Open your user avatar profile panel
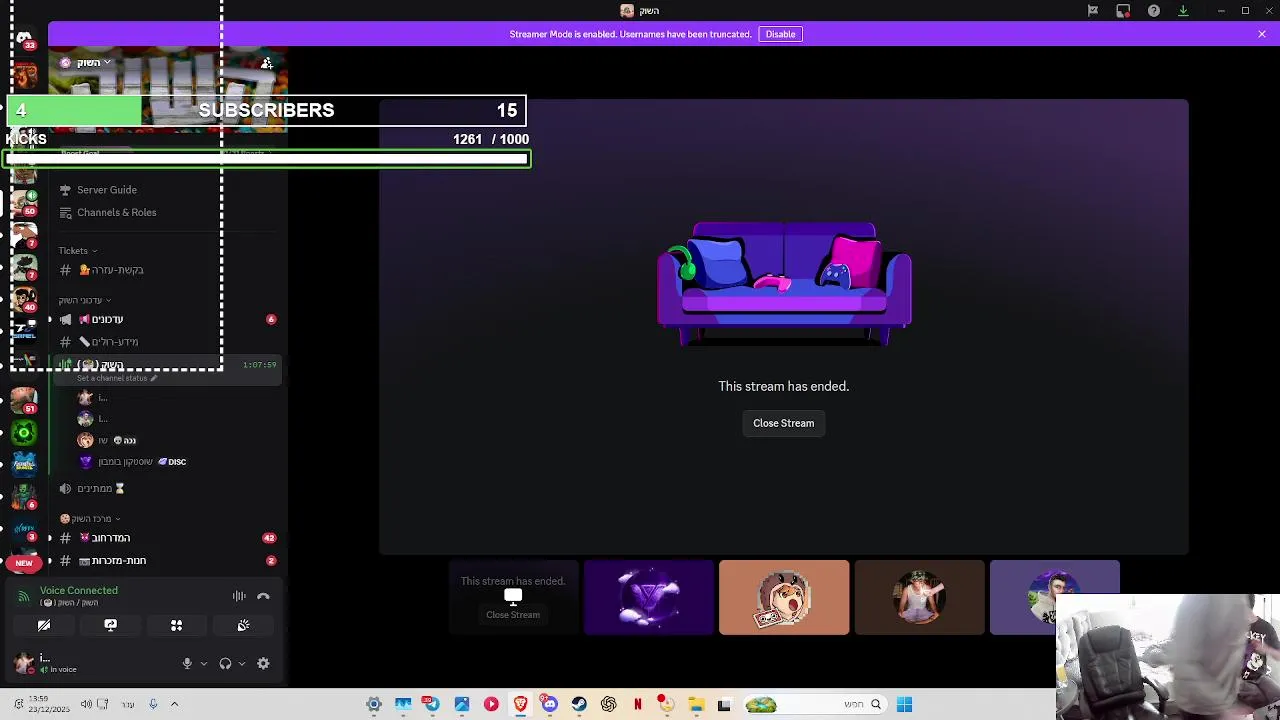 click(24, 663)
